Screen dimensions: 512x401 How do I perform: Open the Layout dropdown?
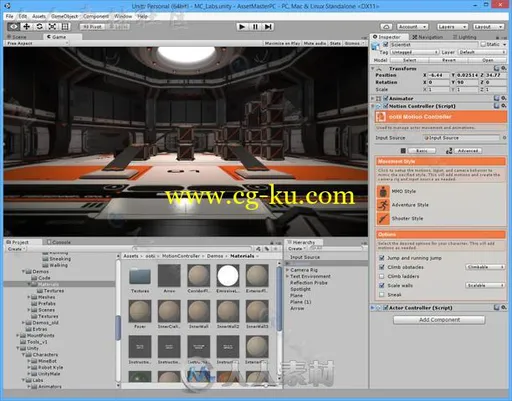[488, 27]
